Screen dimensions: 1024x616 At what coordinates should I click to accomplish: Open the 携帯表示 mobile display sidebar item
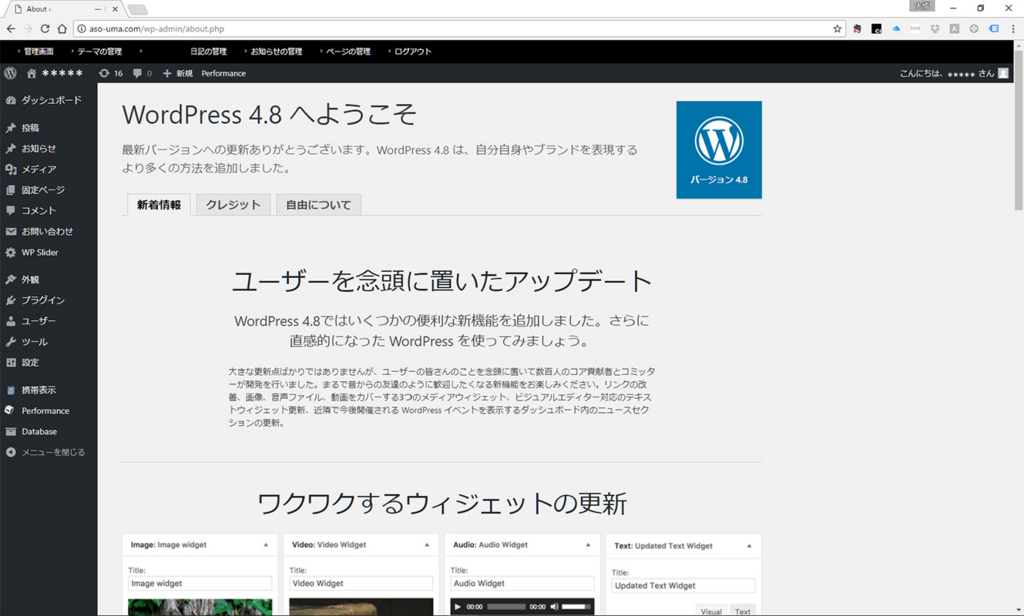pyautogui.click(x=48, y=390)
